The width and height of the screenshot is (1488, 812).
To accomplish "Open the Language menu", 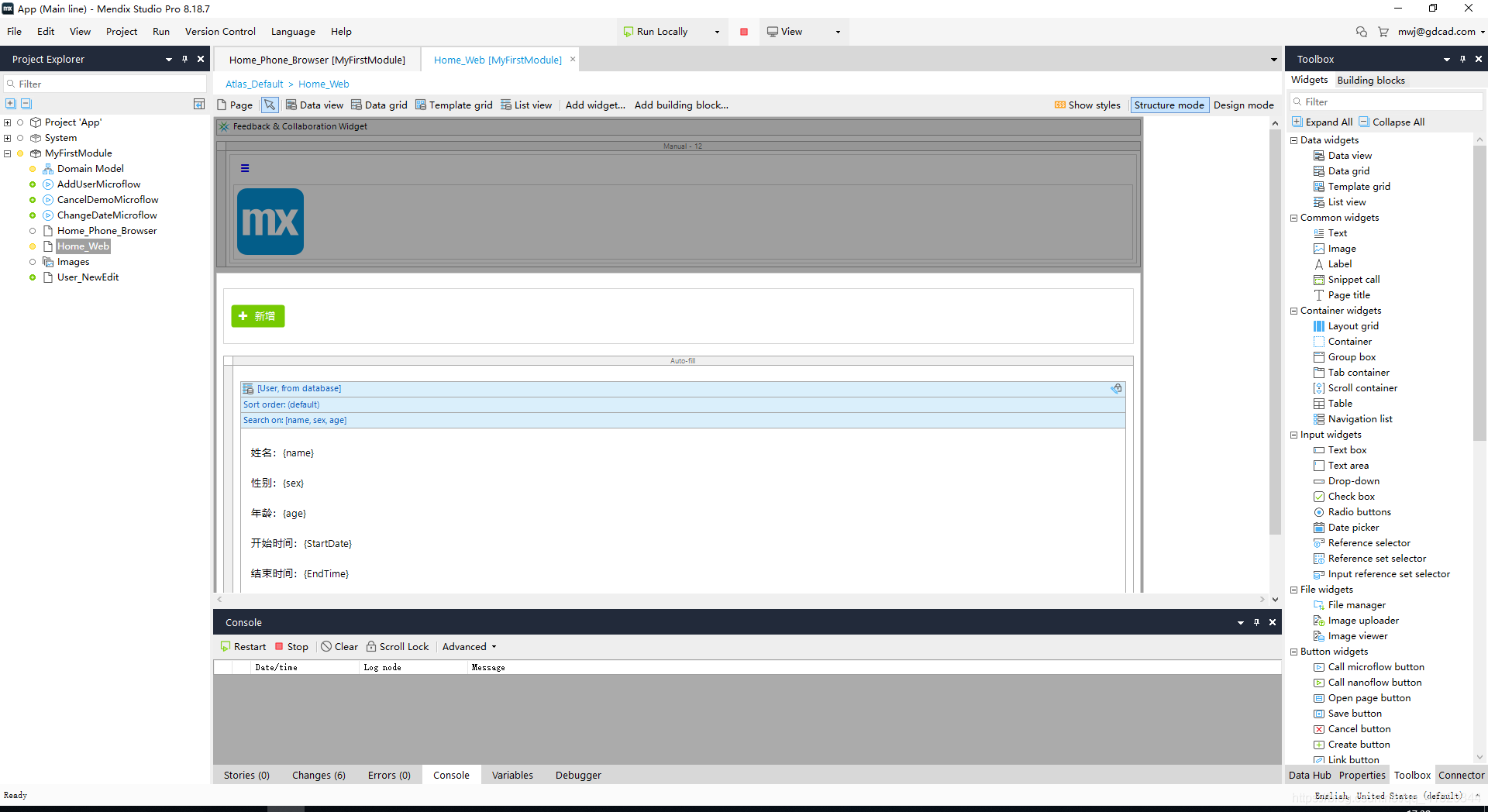I will (293, 32).
